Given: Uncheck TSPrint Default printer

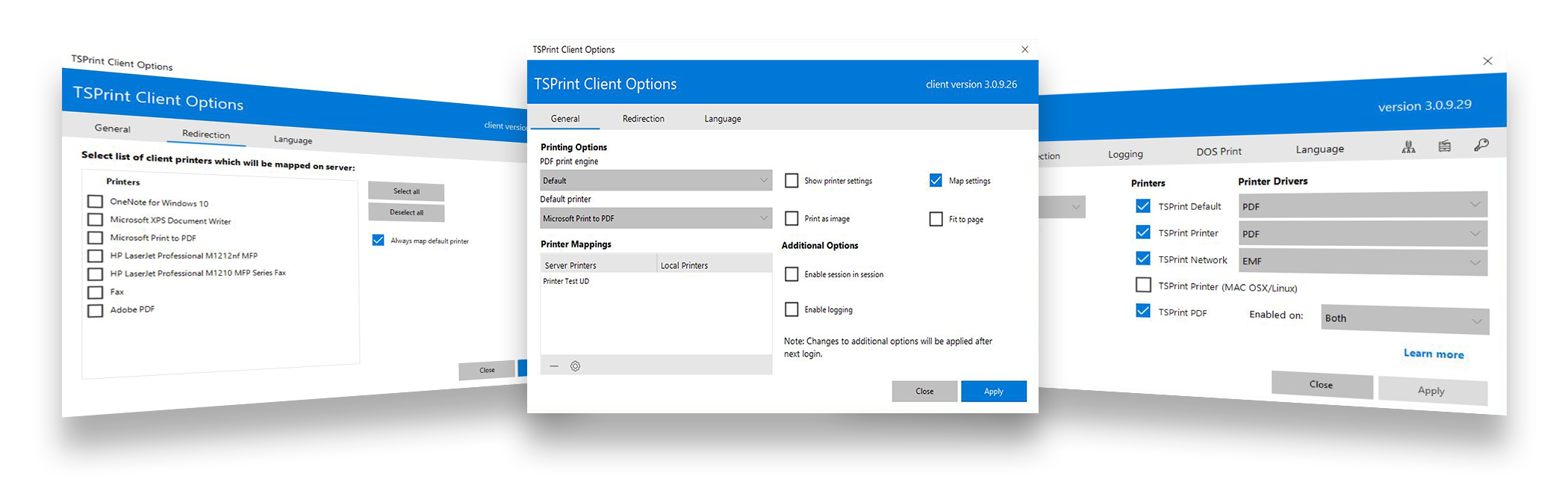Looking at the screenshot, I should 1142,205.
